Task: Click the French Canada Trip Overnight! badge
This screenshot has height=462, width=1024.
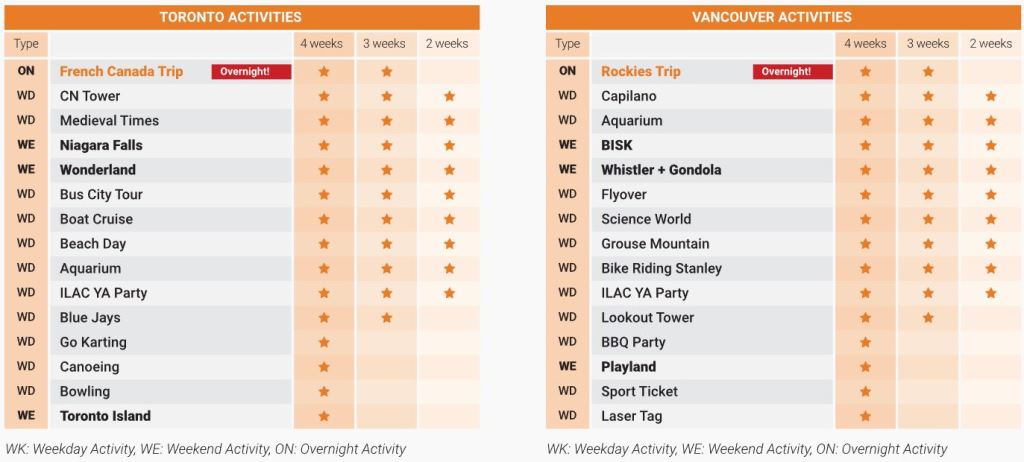Action: coord(251,71)
